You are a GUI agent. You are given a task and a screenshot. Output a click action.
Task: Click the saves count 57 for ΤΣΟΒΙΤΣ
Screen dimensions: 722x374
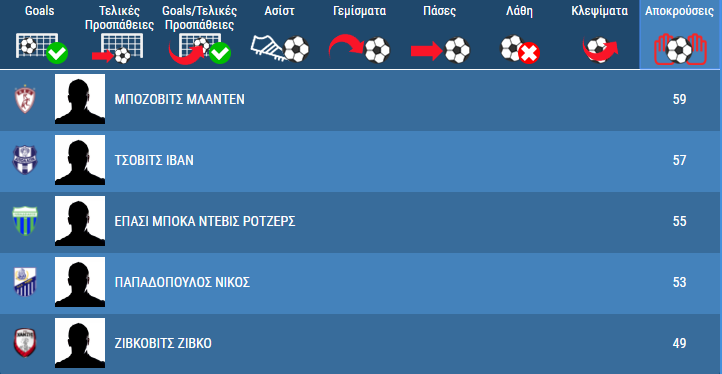(x=680, y=160)
